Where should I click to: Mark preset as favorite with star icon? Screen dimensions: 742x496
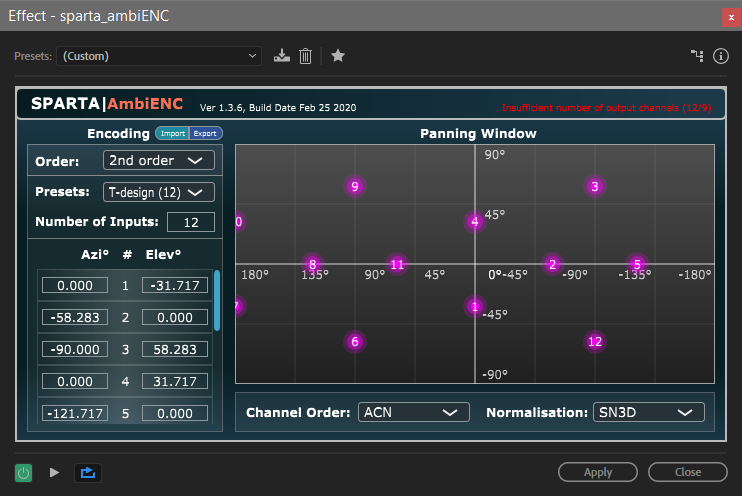coord(338,56)
